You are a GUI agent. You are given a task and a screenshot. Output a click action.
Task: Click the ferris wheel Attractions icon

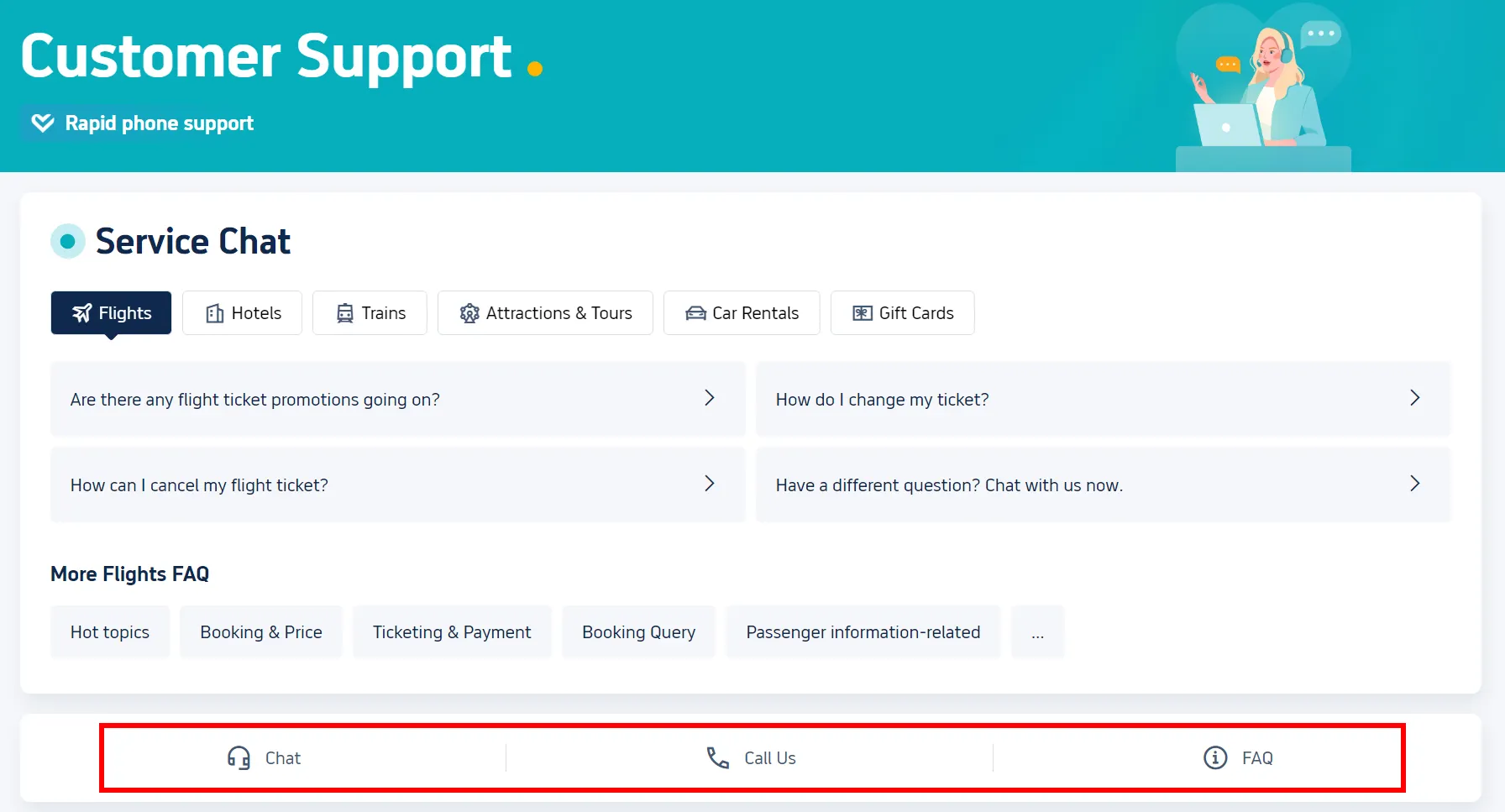[x=469, y=313]
